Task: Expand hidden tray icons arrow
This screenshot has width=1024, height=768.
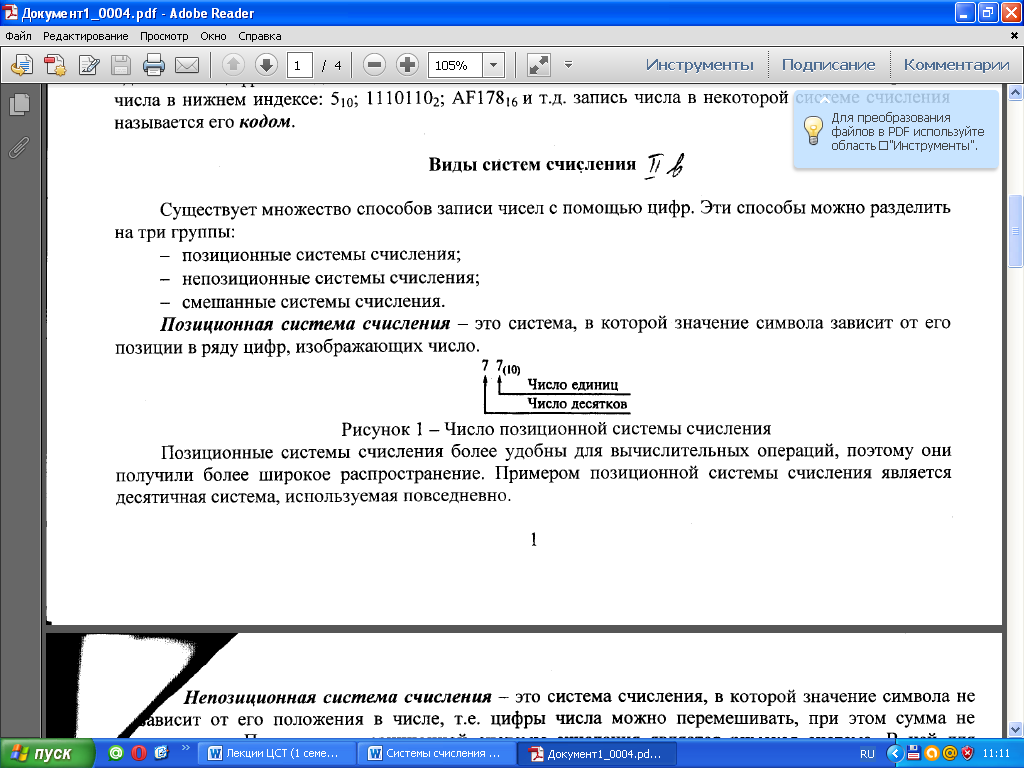Action: click(x=895, y=754)
